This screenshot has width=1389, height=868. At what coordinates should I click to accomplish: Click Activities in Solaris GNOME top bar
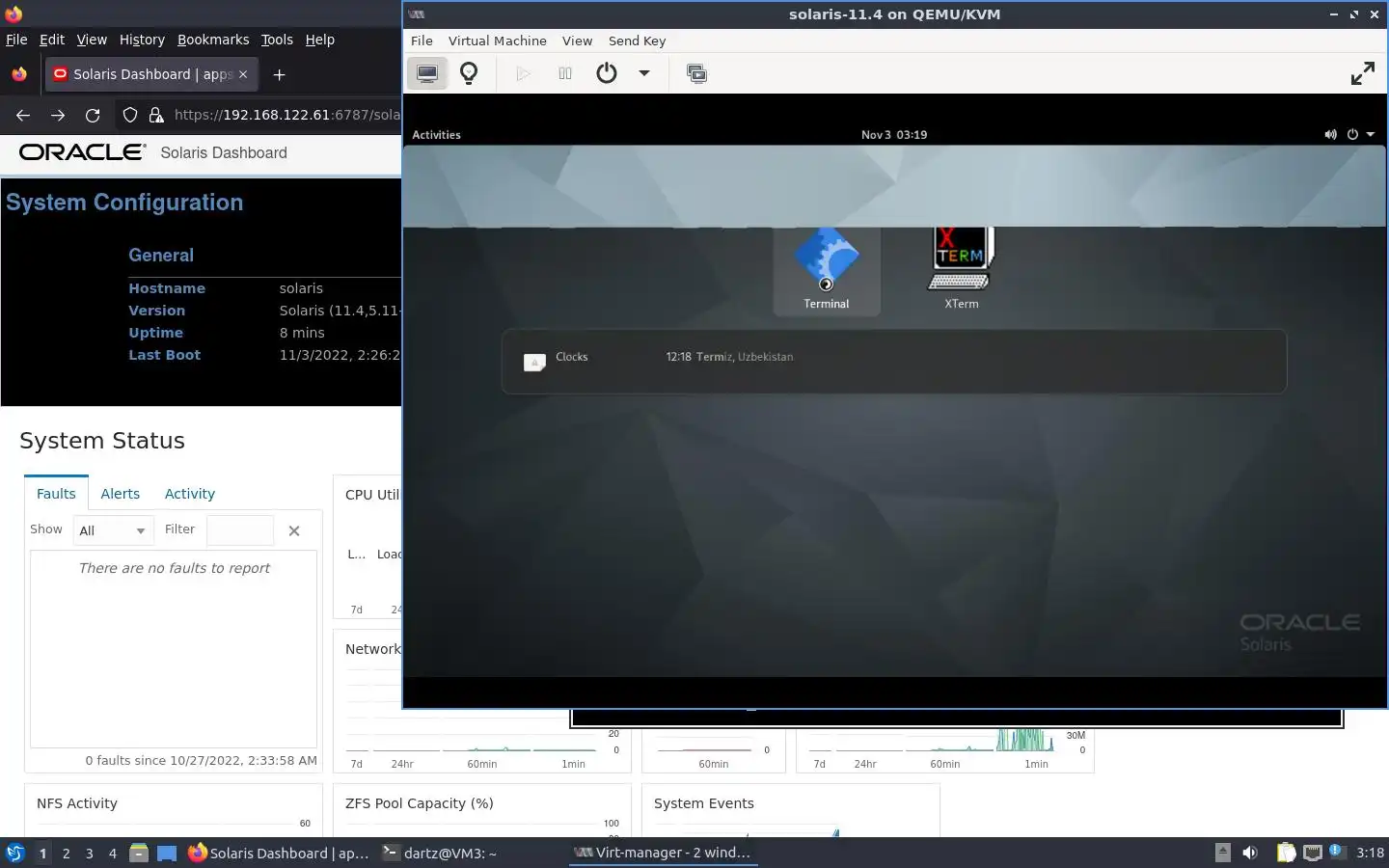pos(436,135)
